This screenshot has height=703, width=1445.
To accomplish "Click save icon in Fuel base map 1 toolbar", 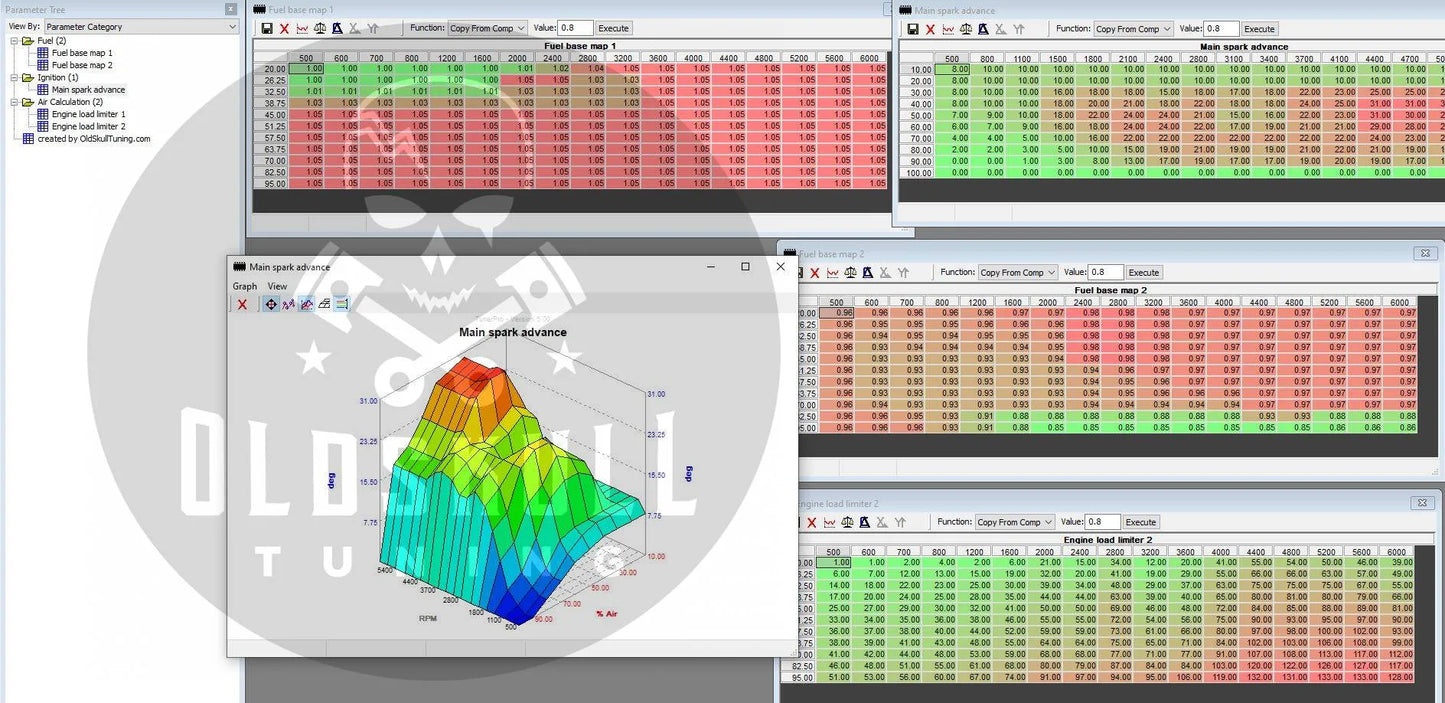I will (x=267, y=29).
